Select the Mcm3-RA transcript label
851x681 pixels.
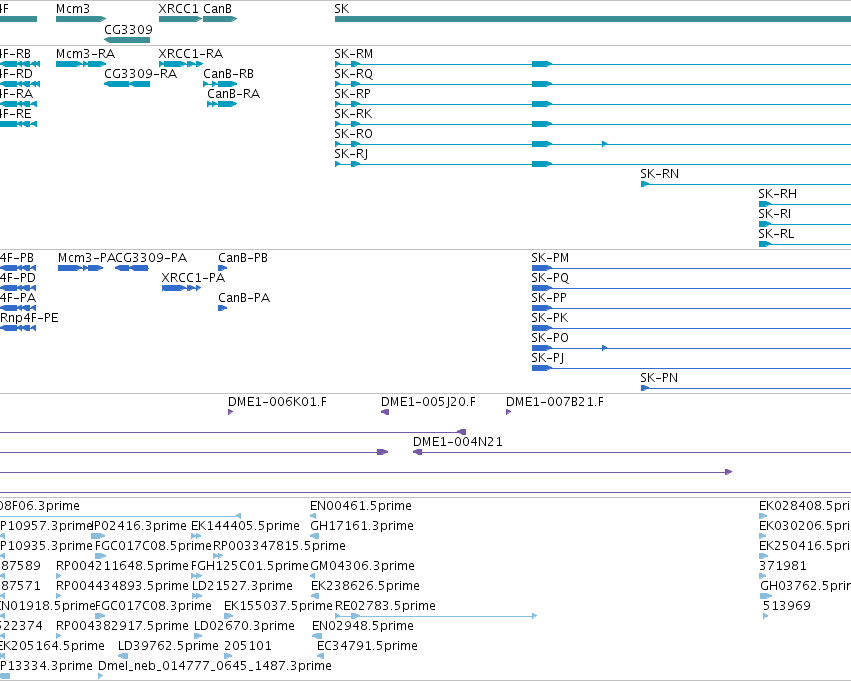[85, 54]
